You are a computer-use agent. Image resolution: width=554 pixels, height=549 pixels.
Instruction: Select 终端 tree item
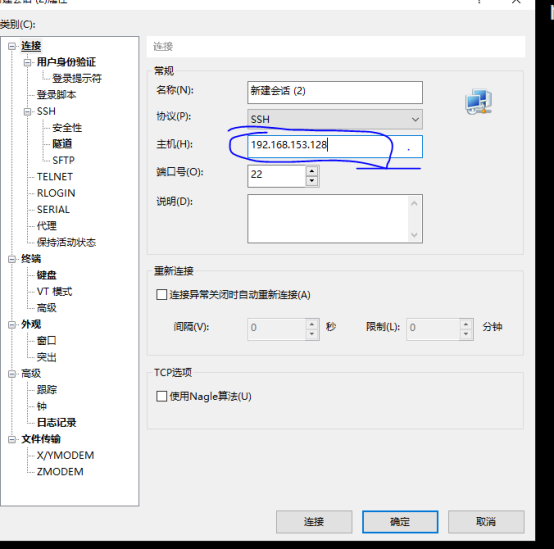click(x=31, y=259)
